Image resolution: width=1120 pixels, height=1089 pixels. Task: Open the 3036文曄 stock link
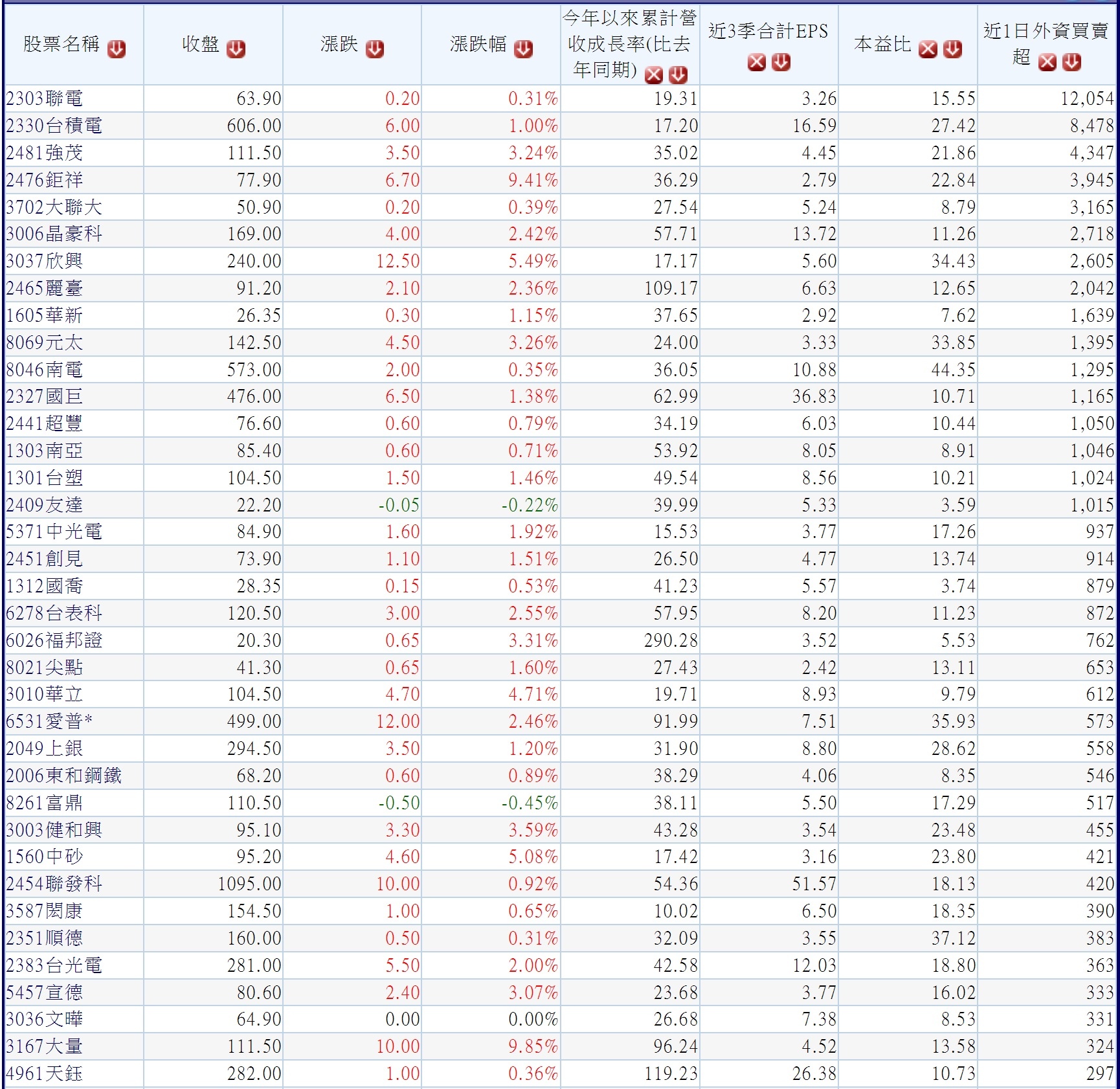tap(45, 1019)
